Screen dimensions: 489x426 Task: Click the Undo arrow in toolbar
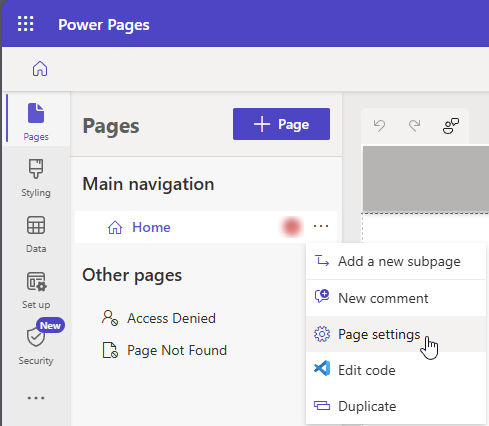(379, 126)
